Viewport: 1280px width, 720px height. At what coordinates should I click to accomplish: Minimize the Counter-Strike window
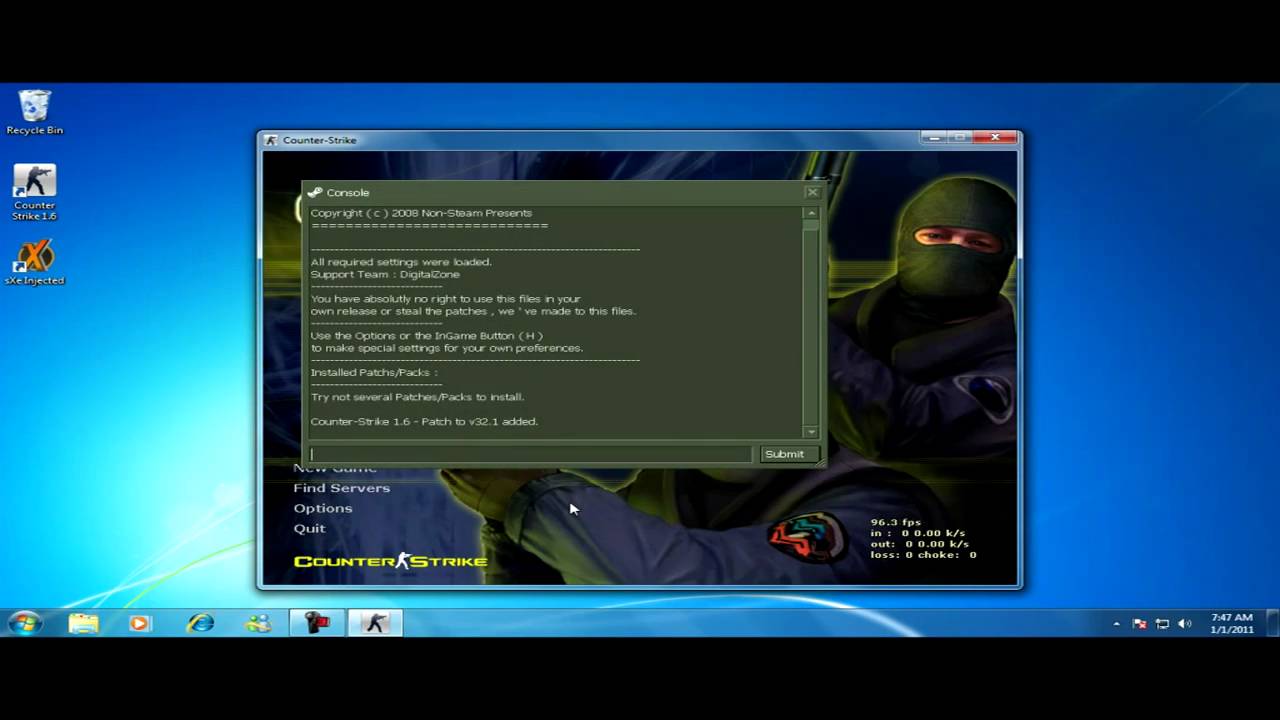click(933, 138)
